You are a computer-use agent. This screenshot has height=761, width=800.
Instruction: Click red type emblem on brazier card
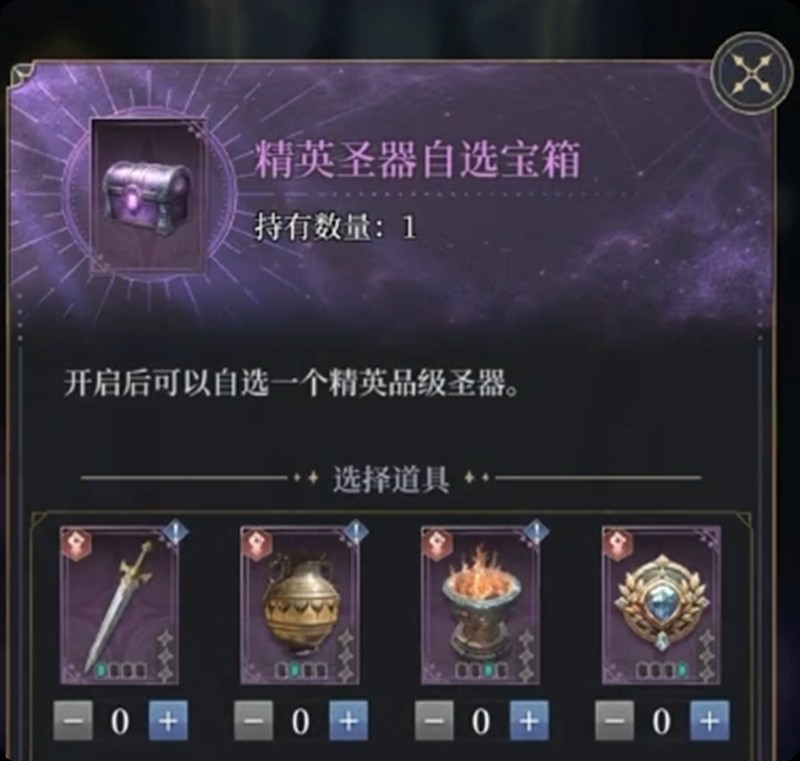[437, 544]
